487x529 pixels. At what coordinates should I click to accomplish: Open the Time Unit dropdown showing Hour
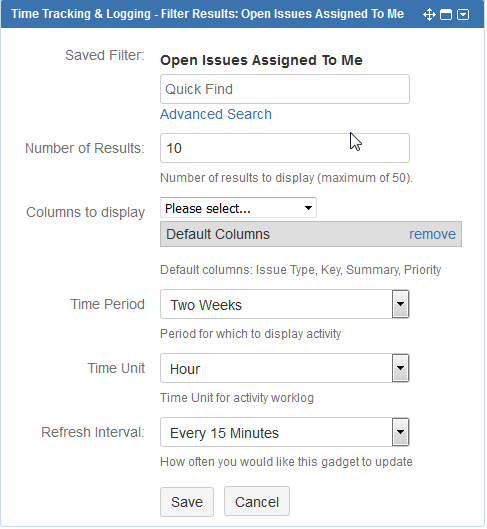286,369
